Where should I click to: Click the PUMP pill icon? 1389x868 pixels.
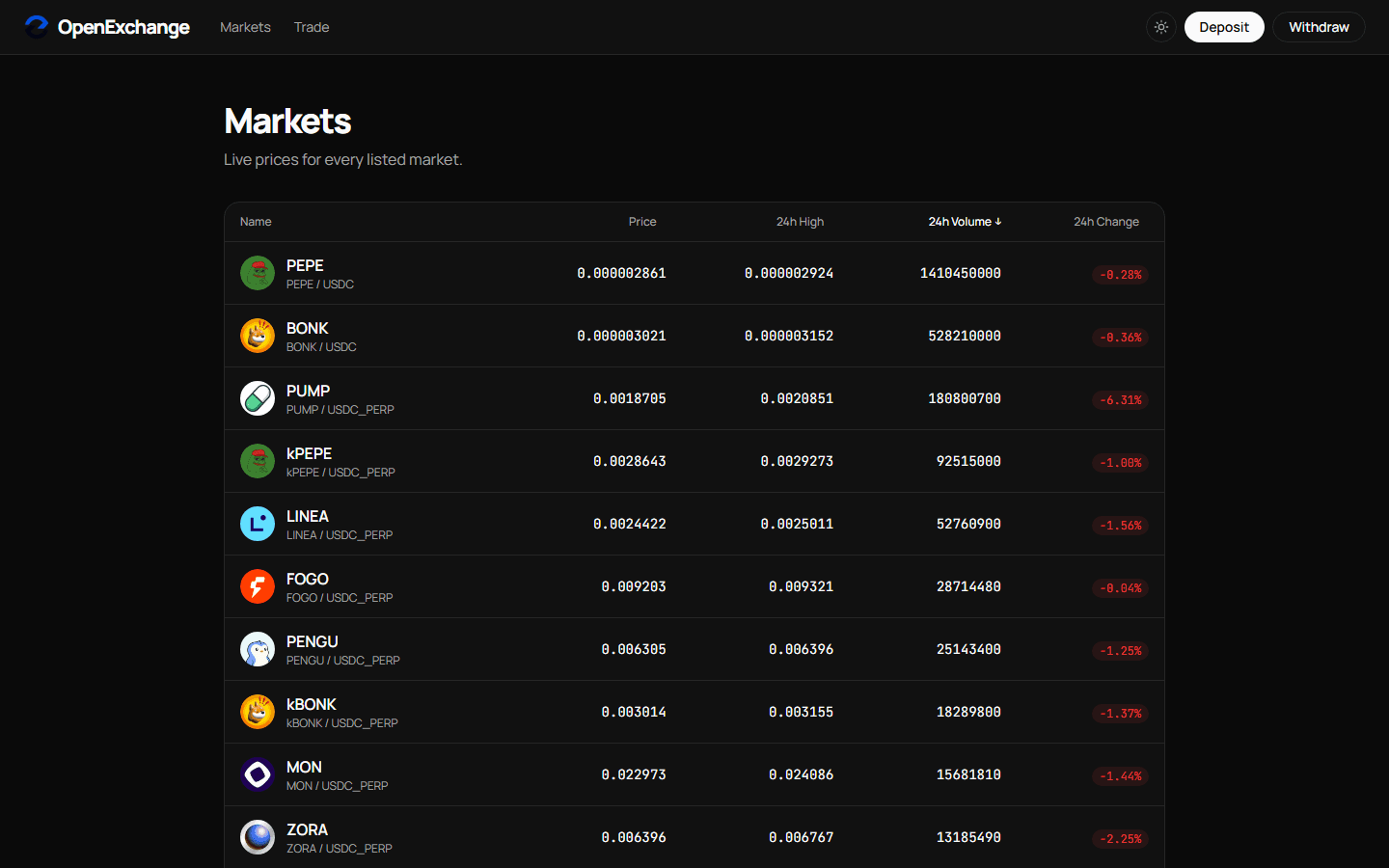click(258, 398)
